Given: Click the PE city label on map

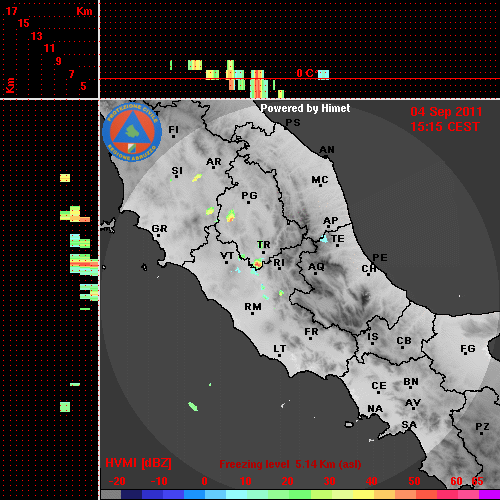Looking at the screenshot, I should 380,257.
